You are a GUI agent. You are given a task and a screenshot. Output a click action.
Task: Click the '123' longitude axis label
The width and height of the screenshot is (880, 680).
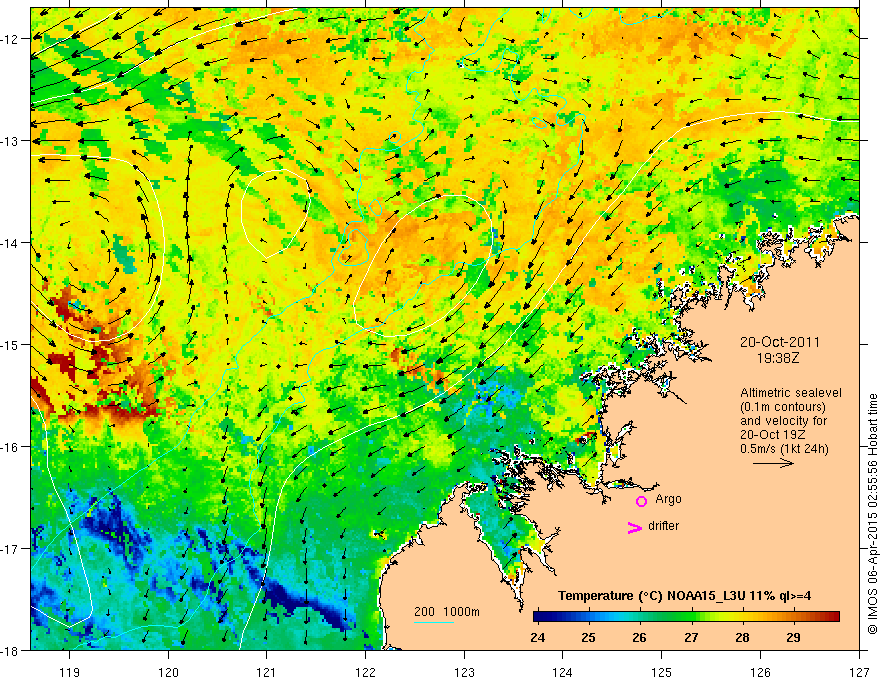tap(464, 672)
